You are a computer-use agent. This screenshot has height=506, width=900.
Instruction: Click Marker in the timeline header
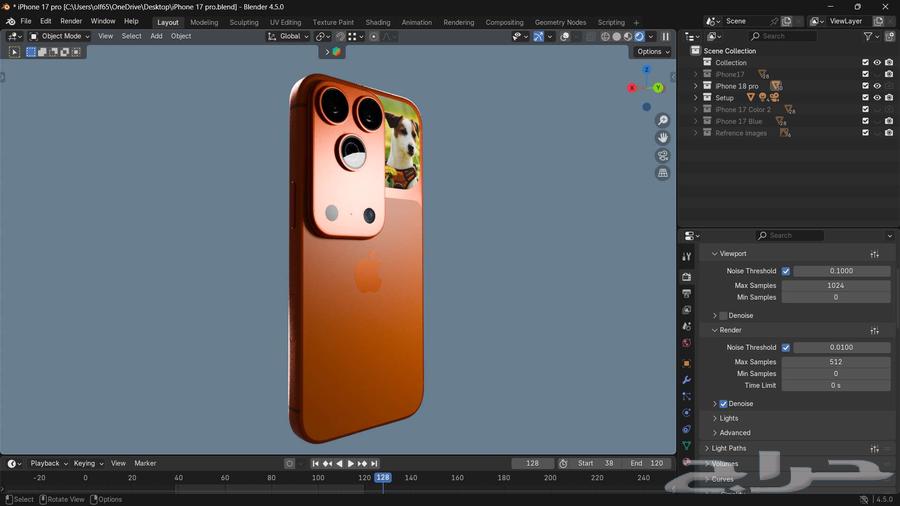tap(145, 464)
